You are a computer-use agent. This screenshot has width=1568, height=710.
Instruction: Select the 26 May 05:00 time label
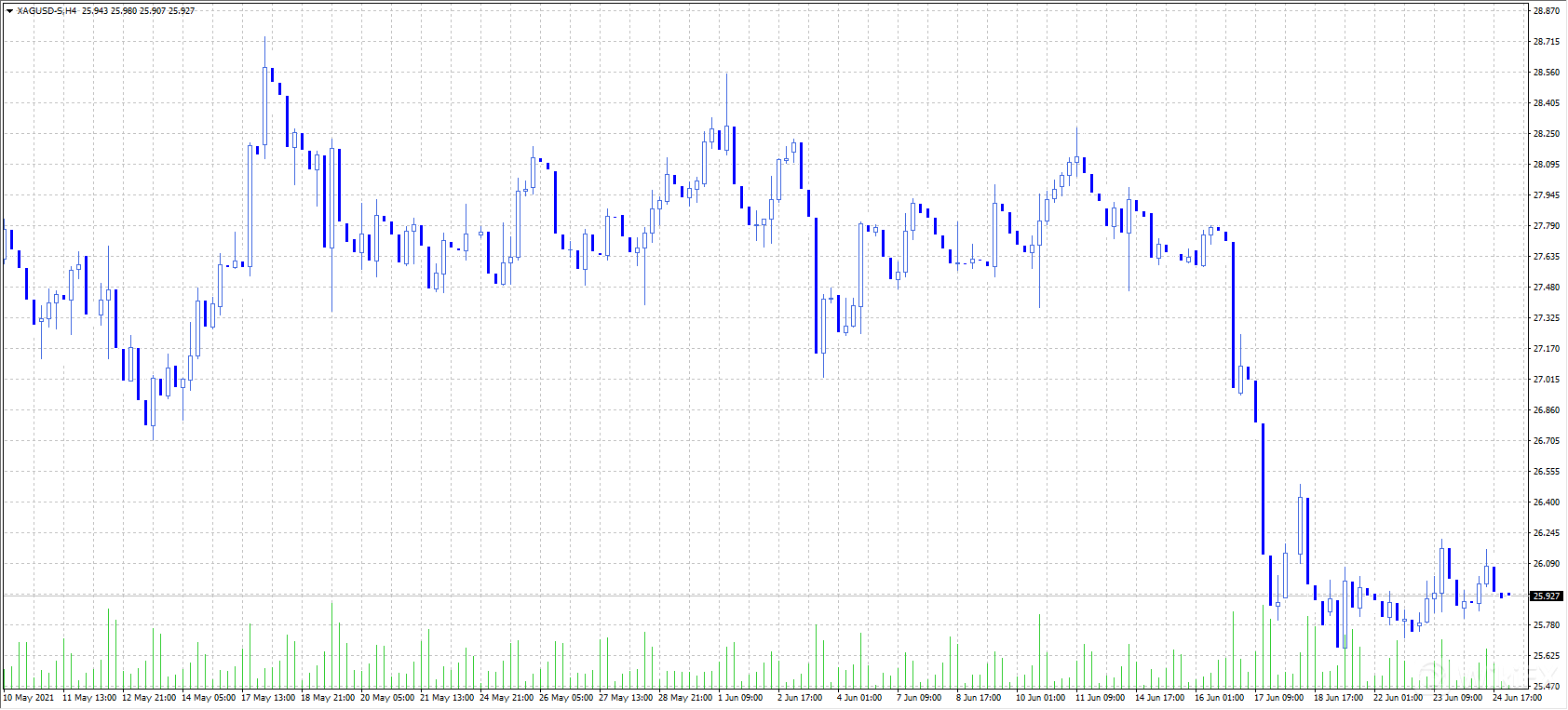[x=566, y=698]
